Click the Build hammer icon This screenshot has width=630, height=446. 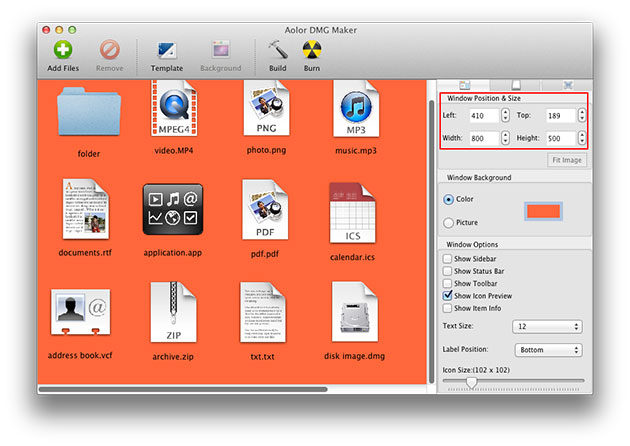pyautogui.click(x=277, y=50)
